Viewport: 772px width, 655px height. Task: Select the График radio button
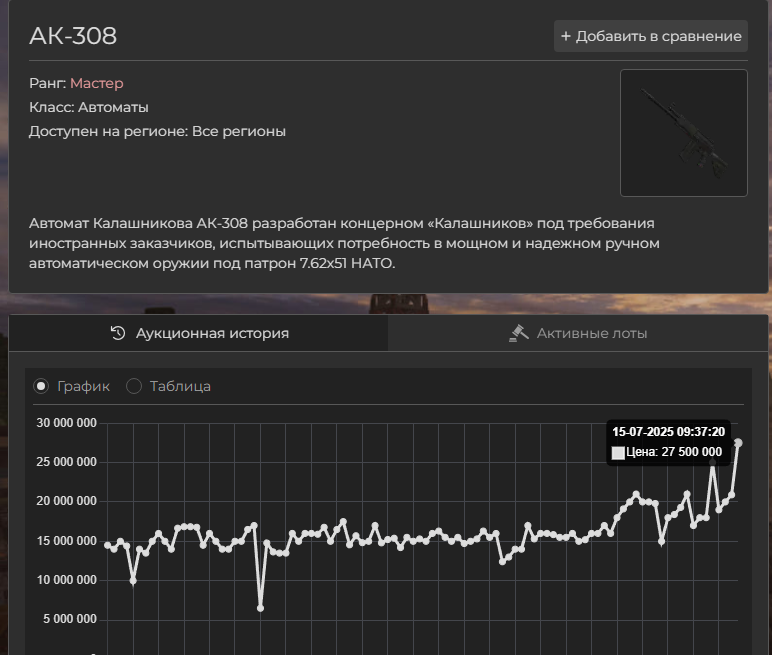tap(41, 386)
